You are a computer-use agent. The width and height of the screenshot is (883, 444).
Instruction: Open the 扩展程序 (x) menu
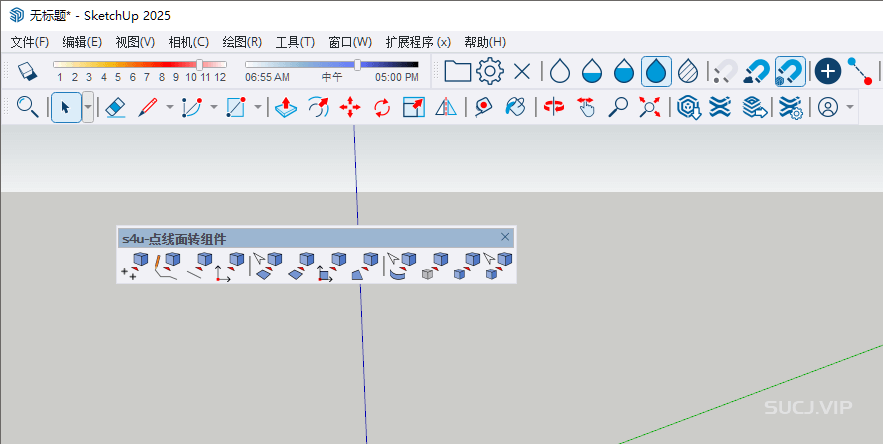[418, 42]
